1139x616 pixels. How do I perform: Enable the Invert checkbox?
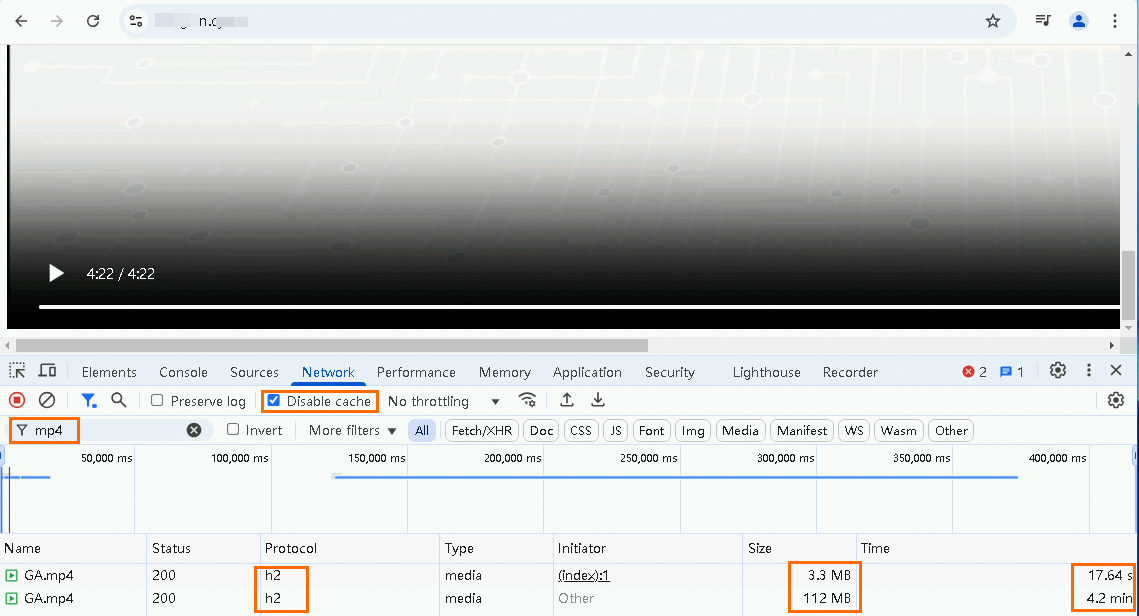click(x=233, y=429)
